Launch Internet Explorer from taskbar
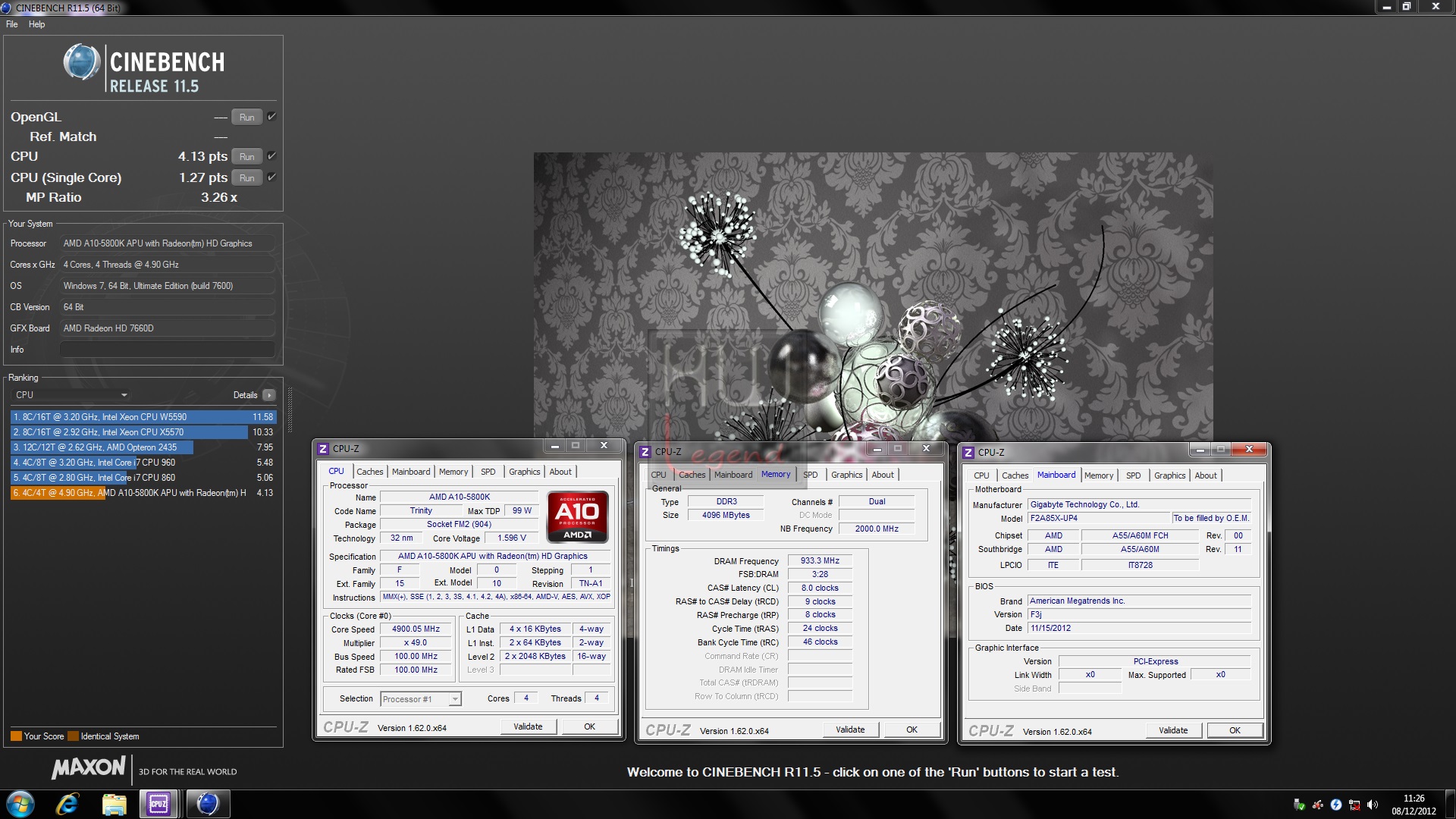This screenshot has width=1456, height=819. click(67, 804)
